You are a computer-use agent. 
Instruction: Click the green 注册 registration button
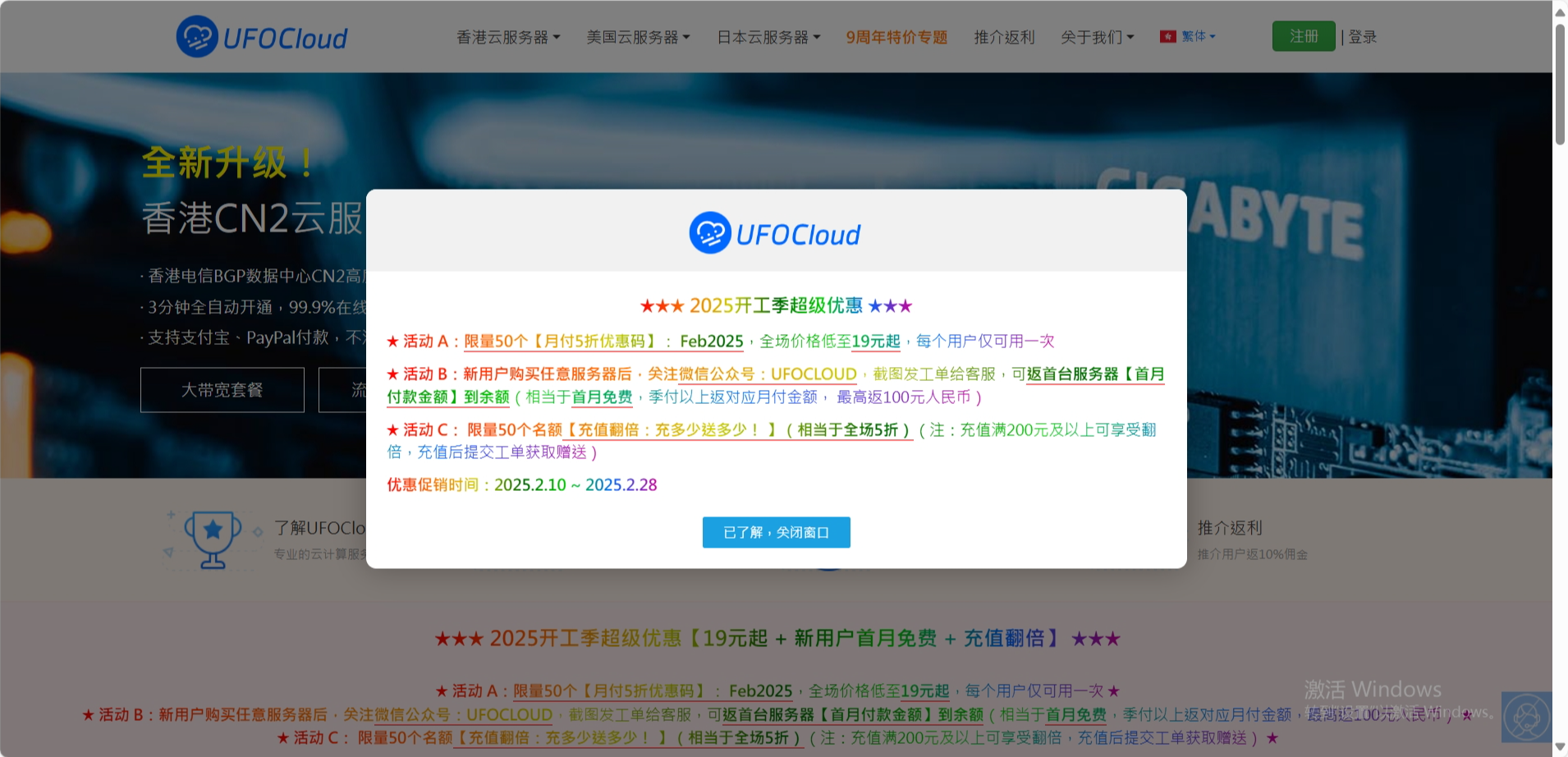coord(1304,35)
